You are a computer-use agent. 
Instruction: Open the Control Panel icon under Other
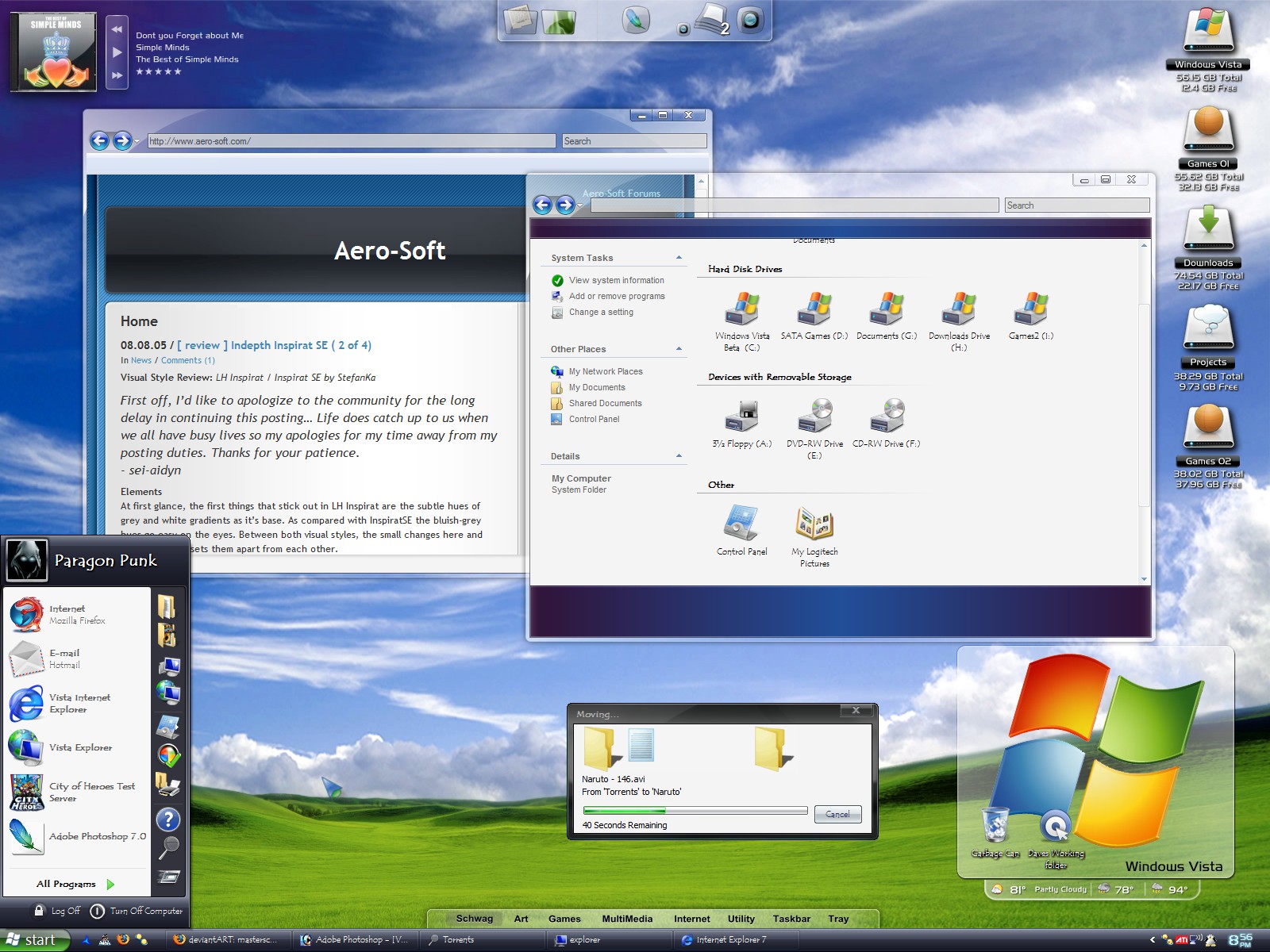742,531
